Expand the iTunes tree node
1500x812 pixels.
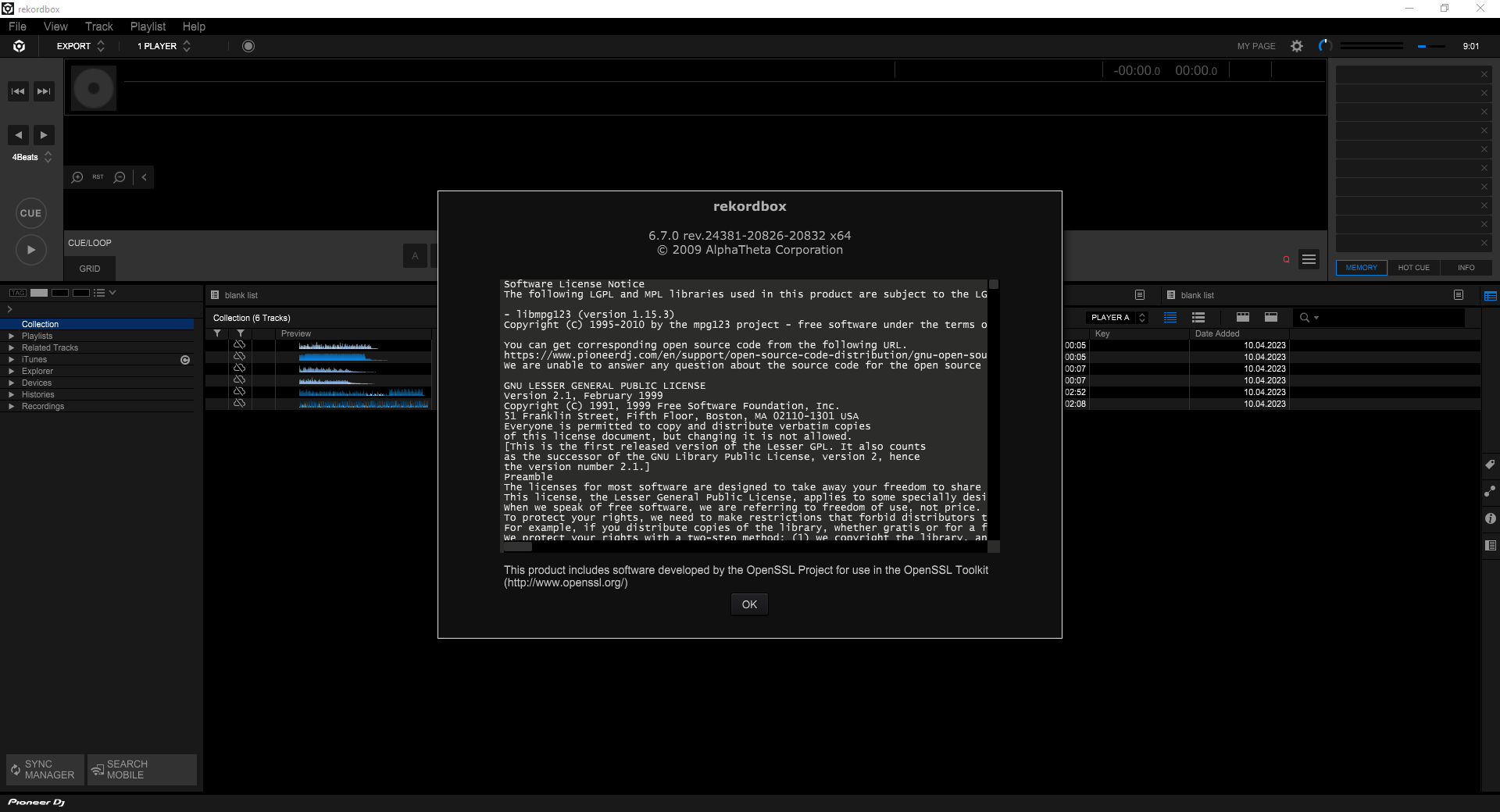coord(11,359)
